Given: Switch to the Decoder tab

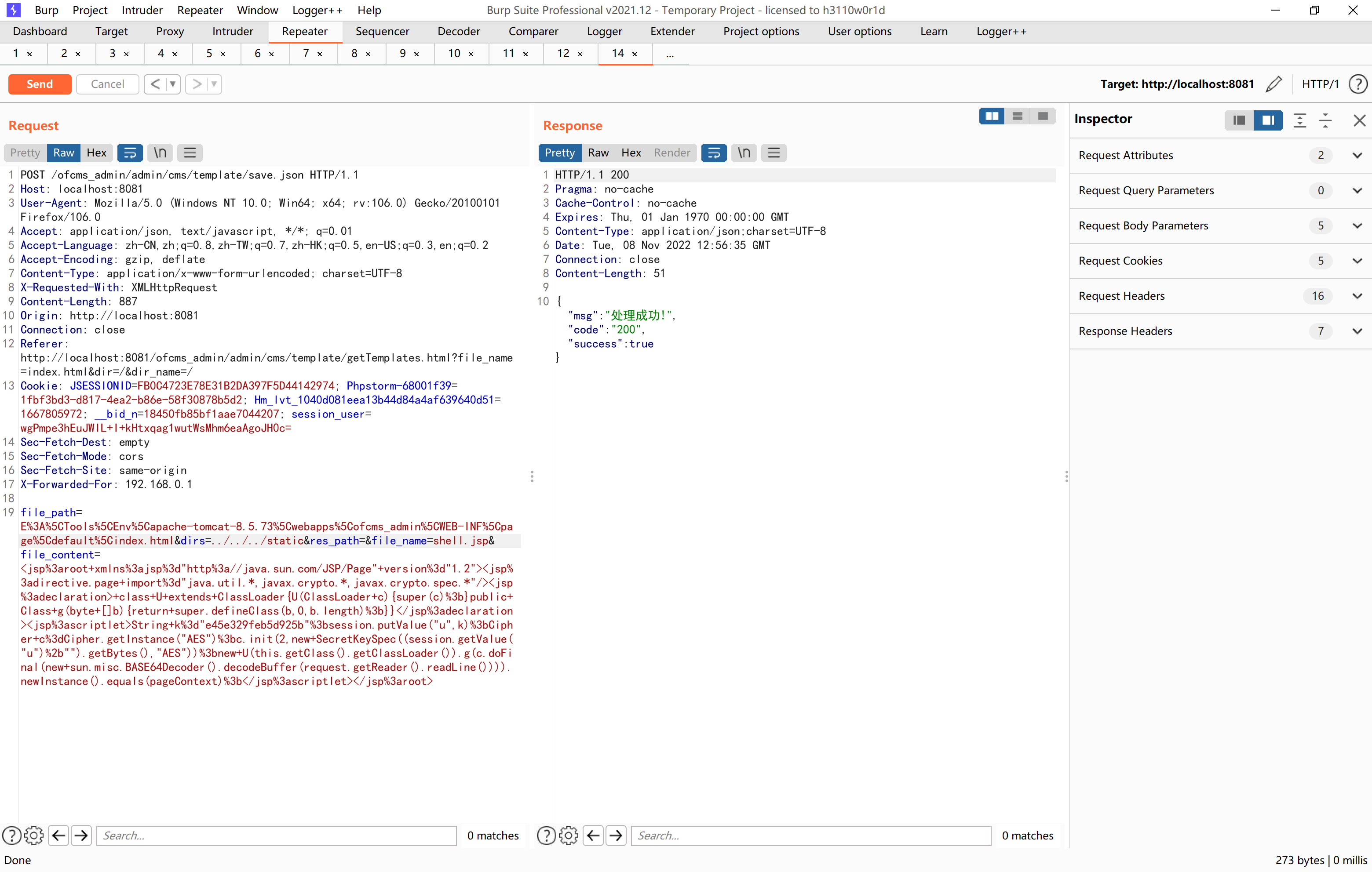Looking at the screenshot, I should click(459, 31).
